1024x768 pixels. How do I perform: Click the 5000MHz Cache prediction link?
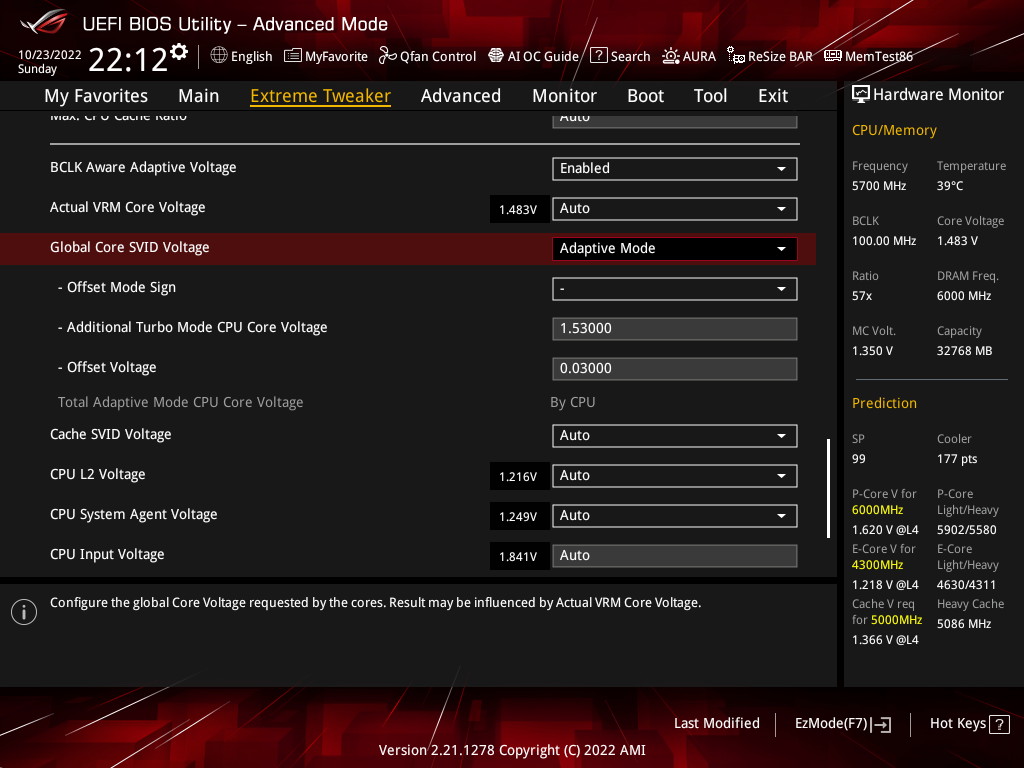coord(896,620)
